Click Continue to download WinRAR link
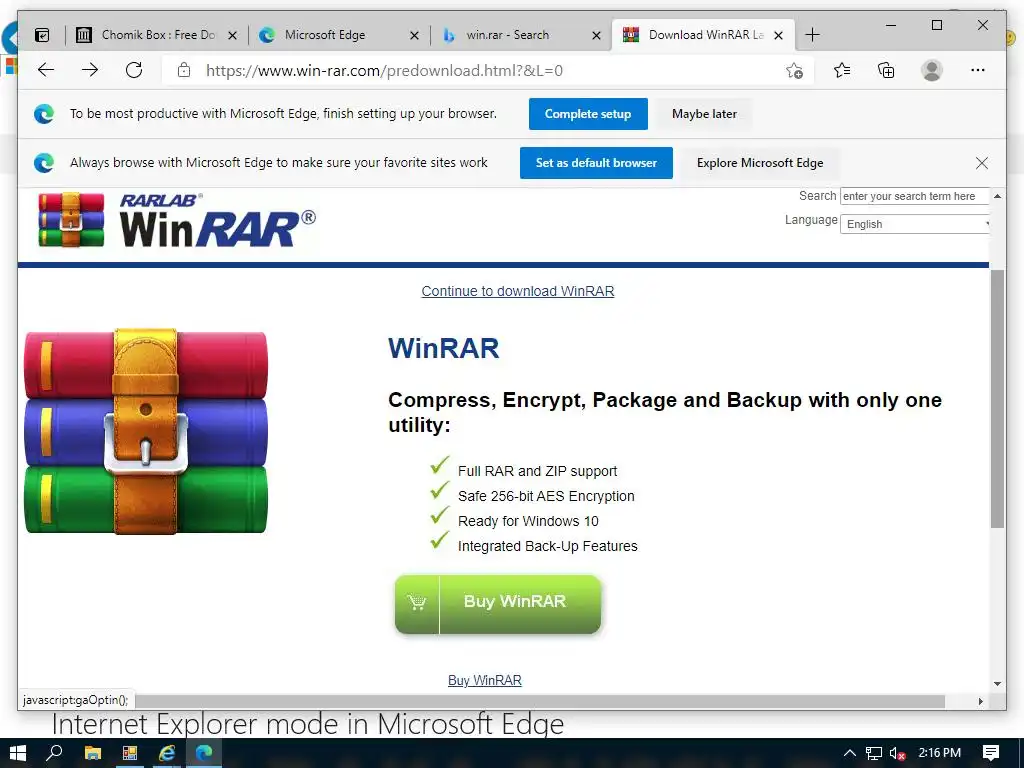1024x768 pixels. click(x=518, y=291)
